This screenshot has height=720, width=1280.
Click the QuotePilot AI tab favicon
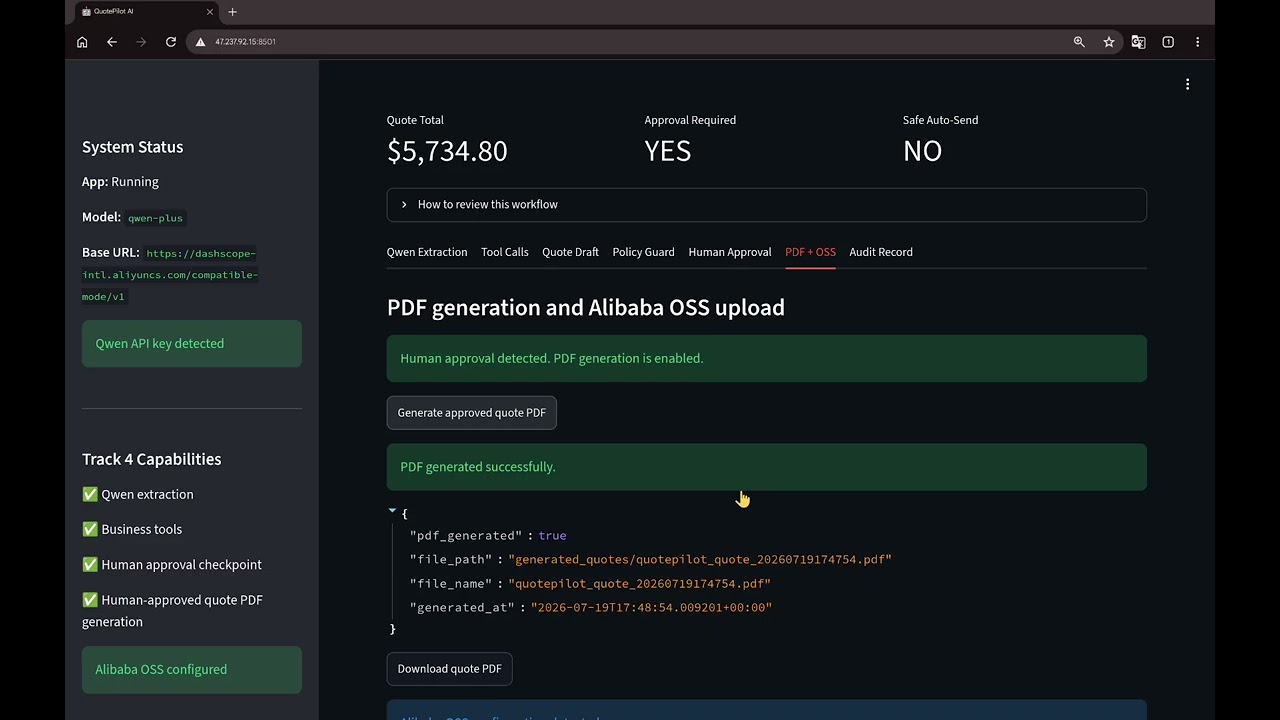86,12
